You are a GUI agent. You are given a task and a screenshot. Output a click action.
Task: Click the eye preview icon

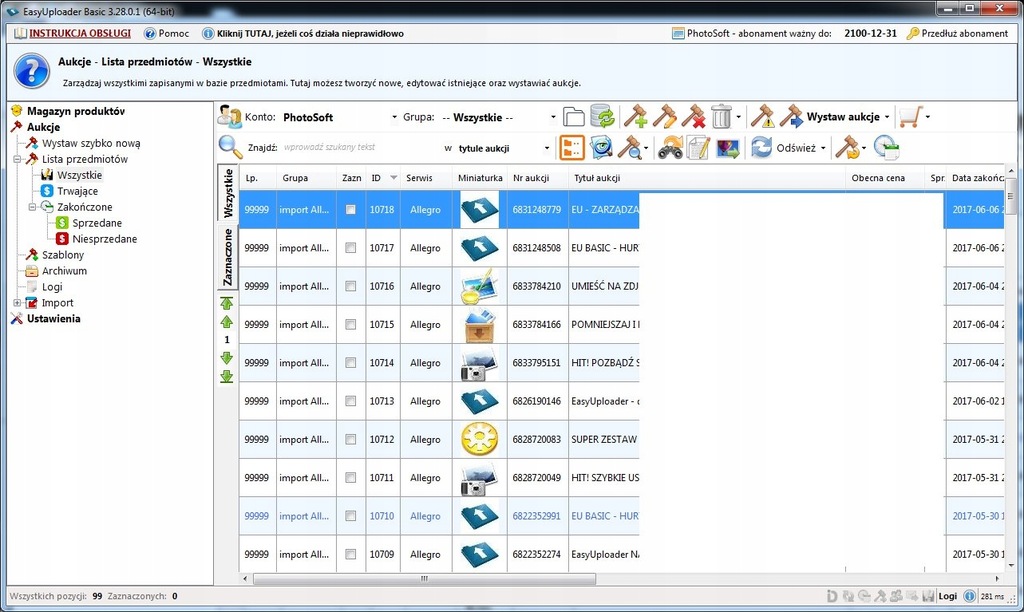point(601,148)
